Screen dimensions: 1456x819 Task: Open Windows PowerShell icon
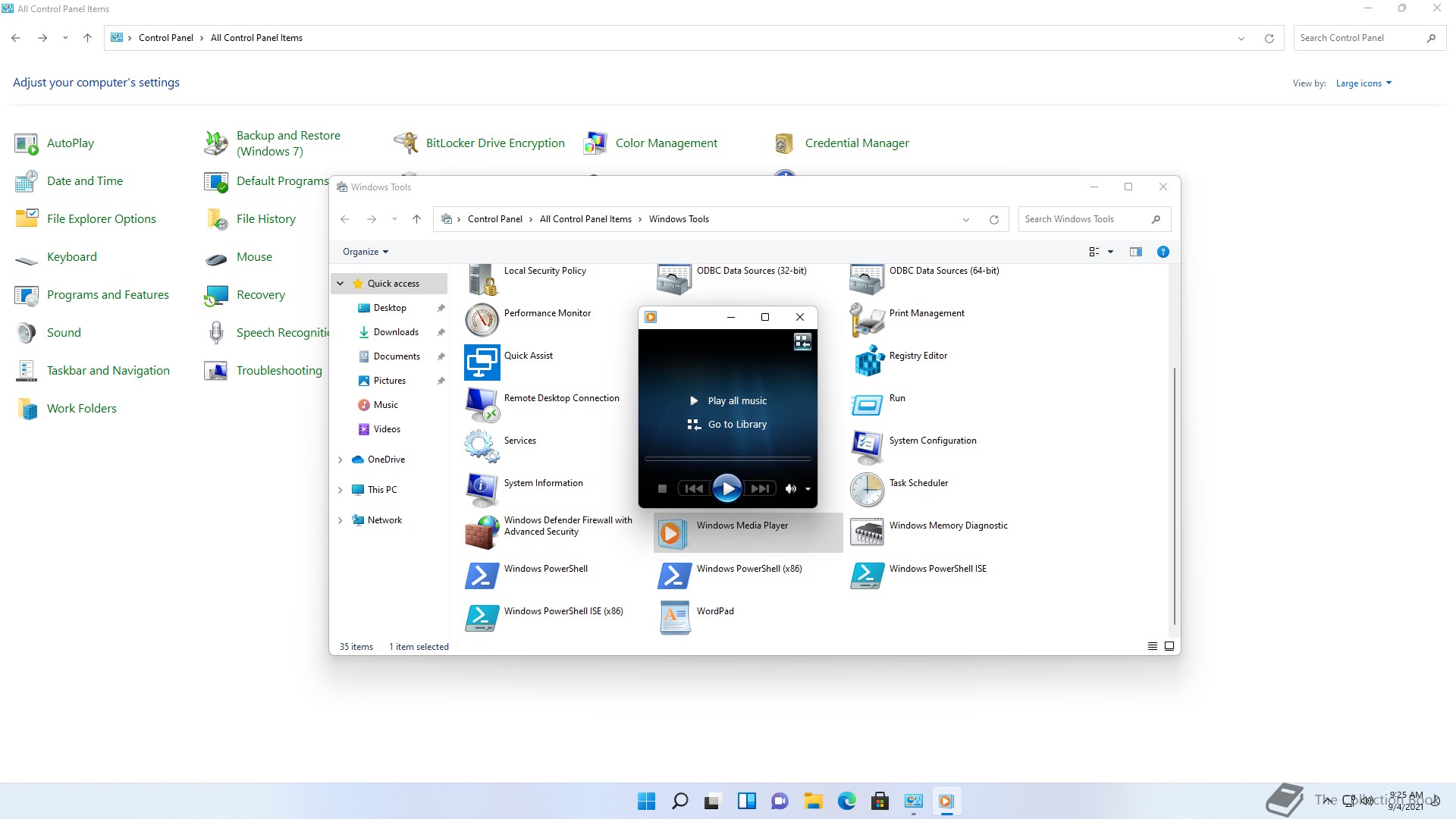coord(482,576)
